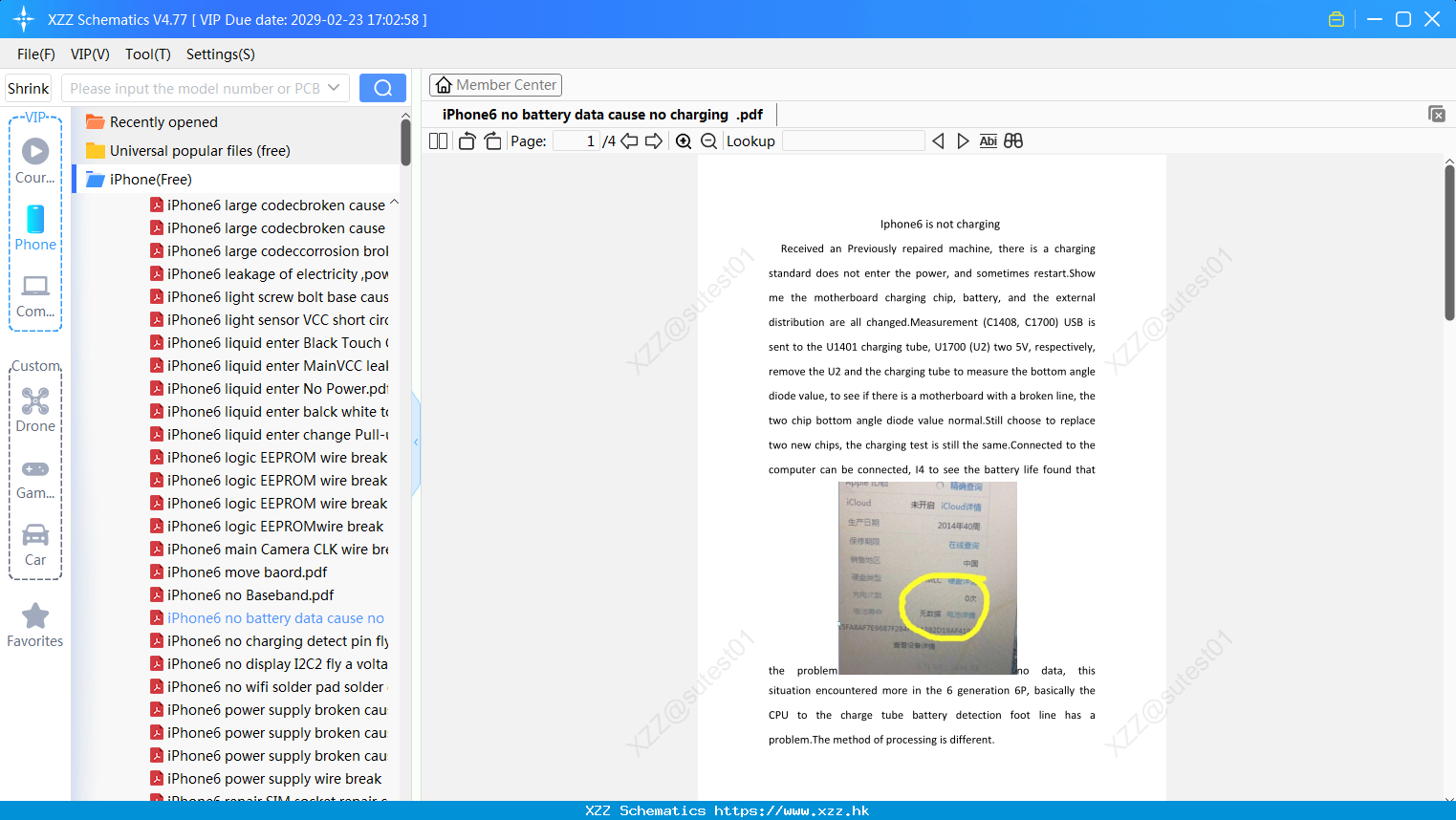Viewport: 1456px width, 820px height.
Task: Open iPhone6 no charging detect pin file
Action: coord(270,641)
